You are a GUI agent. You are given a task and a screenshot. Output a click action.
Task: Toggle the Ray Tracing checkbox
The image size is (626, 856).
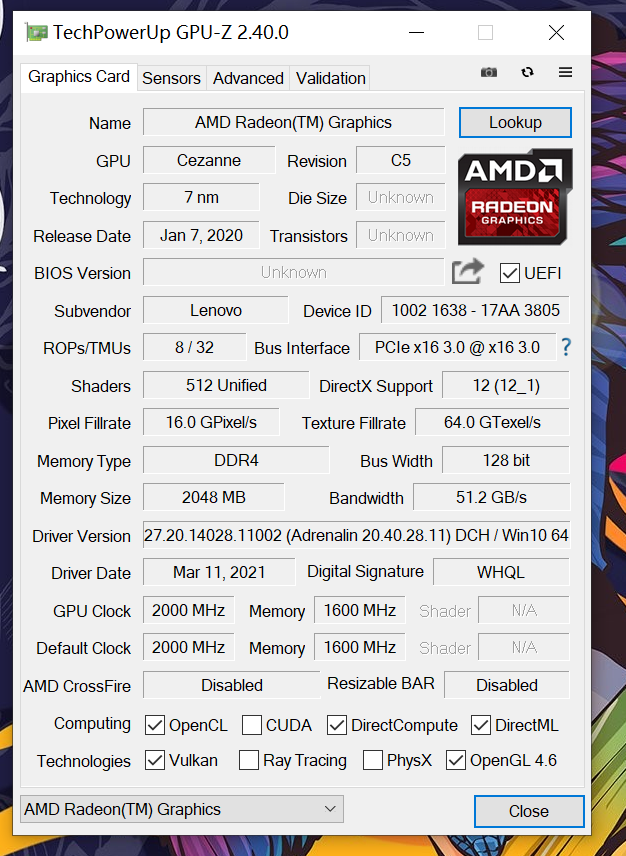pos(249,760)
